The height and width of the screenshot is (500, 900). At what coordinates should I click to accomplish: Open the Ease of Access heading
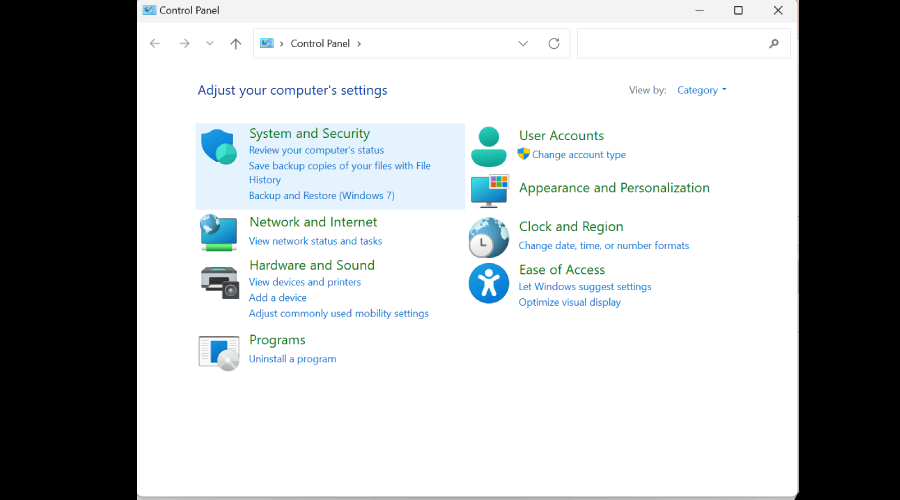[x=562, y=270]
